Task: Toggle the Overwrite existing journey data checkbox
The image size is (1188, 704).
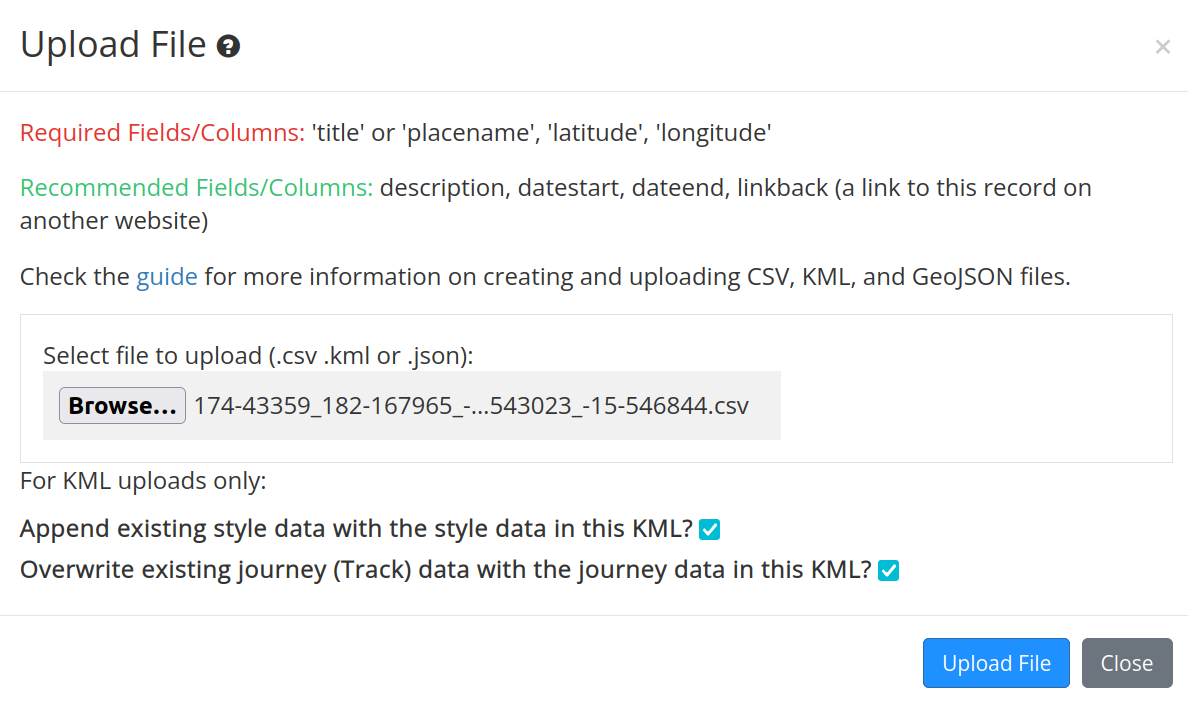Action: click(x=888, y=570)
